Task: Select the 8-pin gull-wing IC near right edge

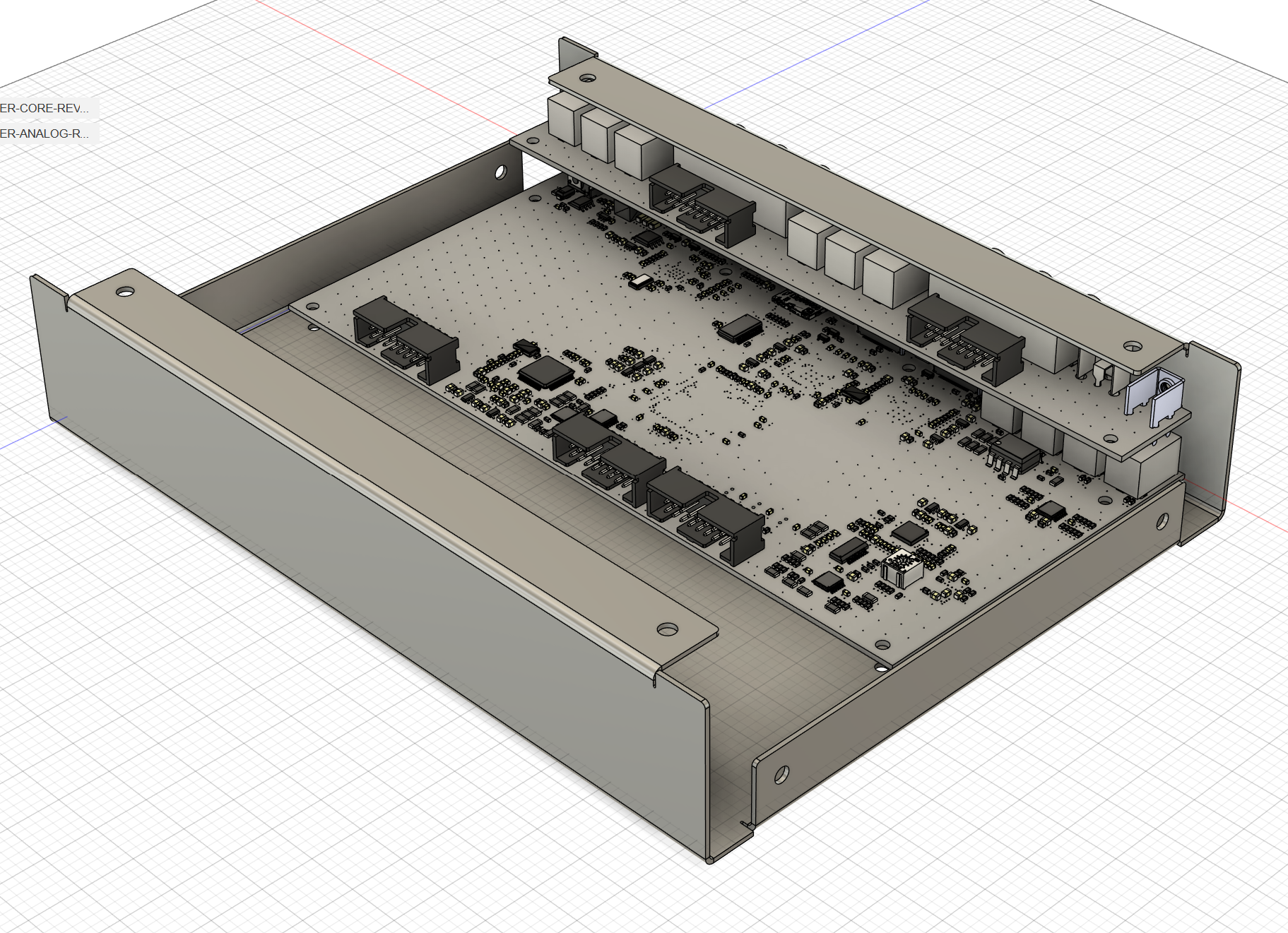Action: pyautogui.click(x=1015, y=452)
